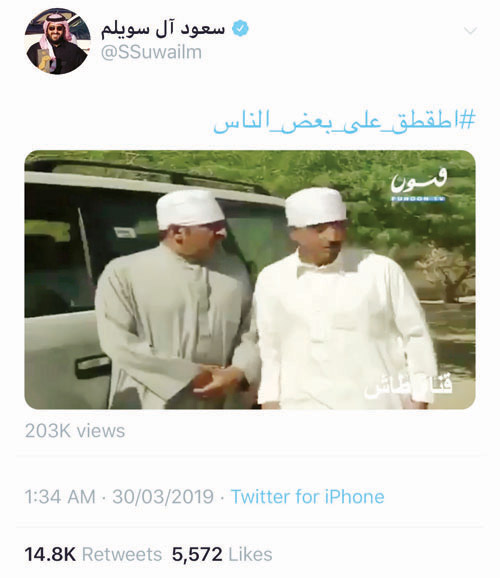Open the Twitter for iPhone source link

click(308, 497)
